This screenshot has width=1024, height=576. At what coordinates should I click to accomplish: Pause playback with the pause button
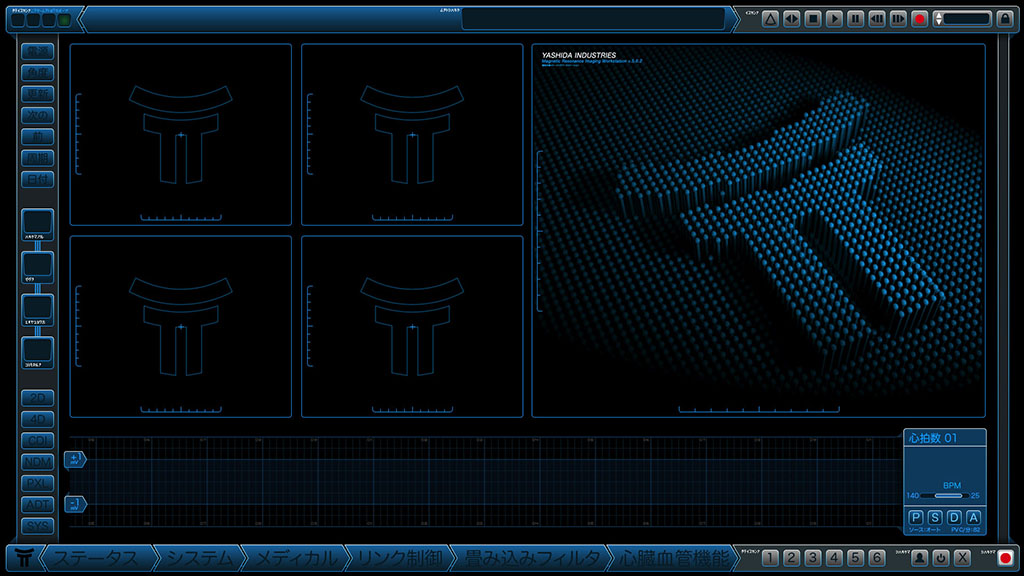(x=856, y=19)
